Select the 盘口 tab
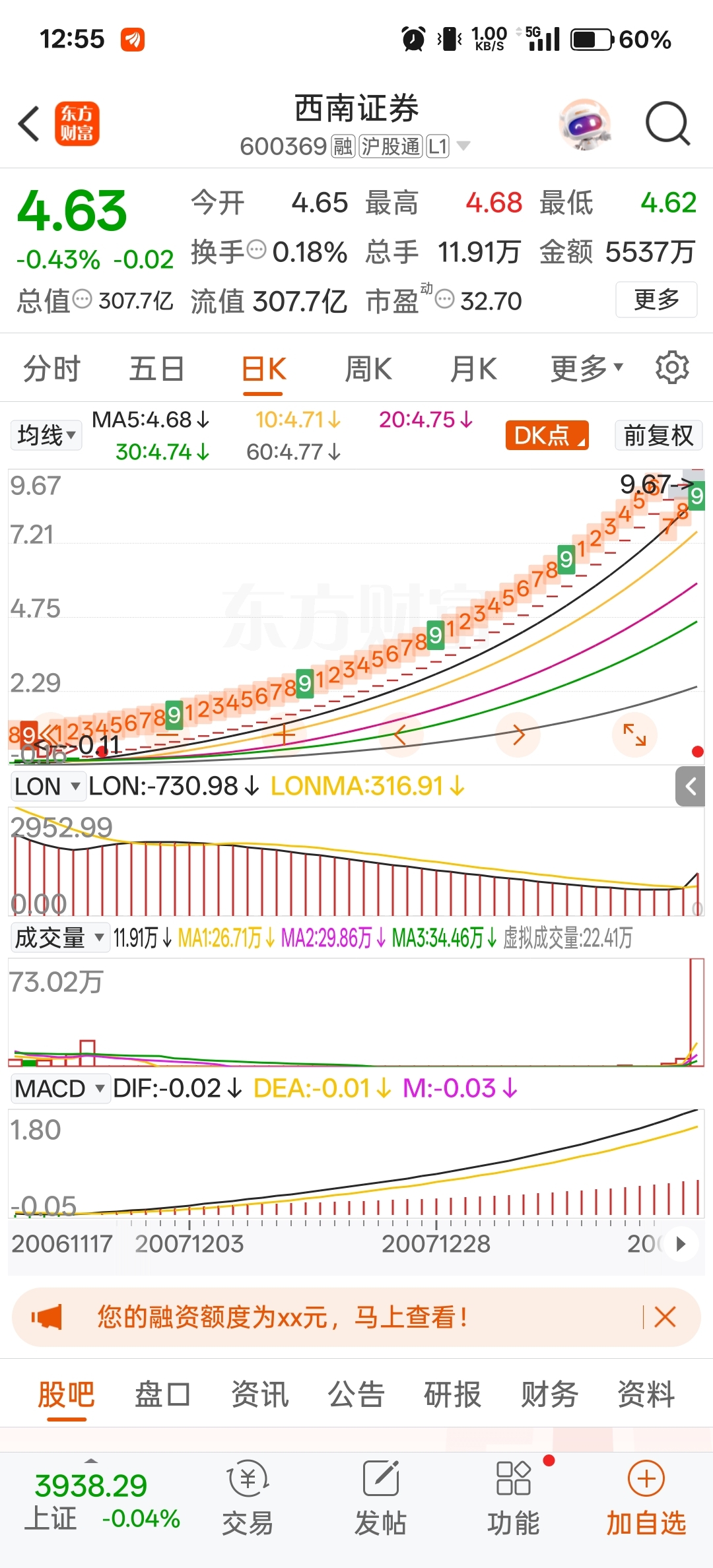 point(162,1394)
